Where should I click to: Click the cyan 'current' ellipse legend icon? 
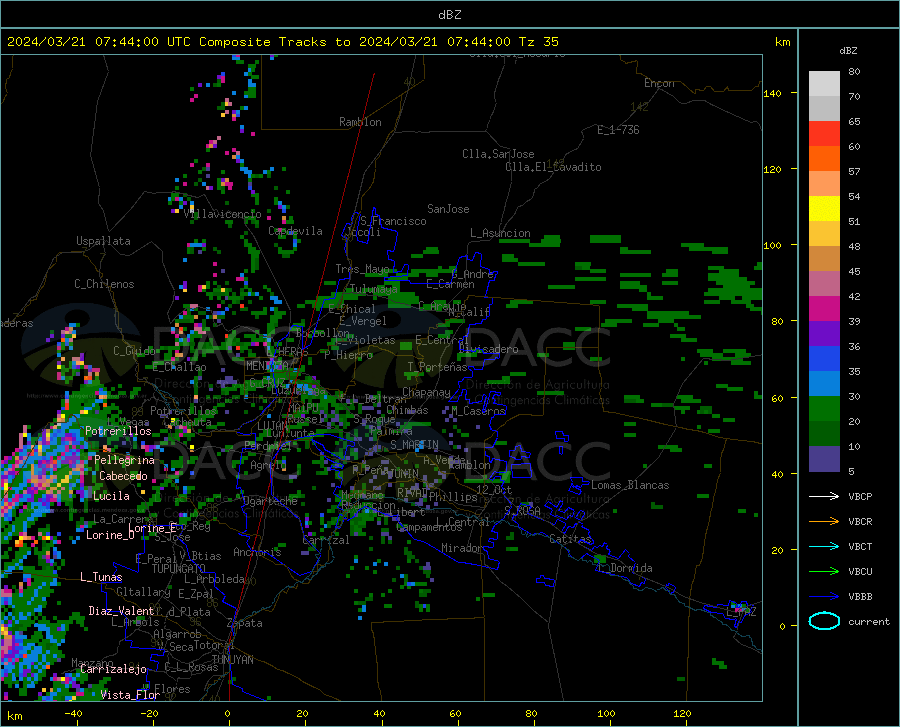point(824,621)
